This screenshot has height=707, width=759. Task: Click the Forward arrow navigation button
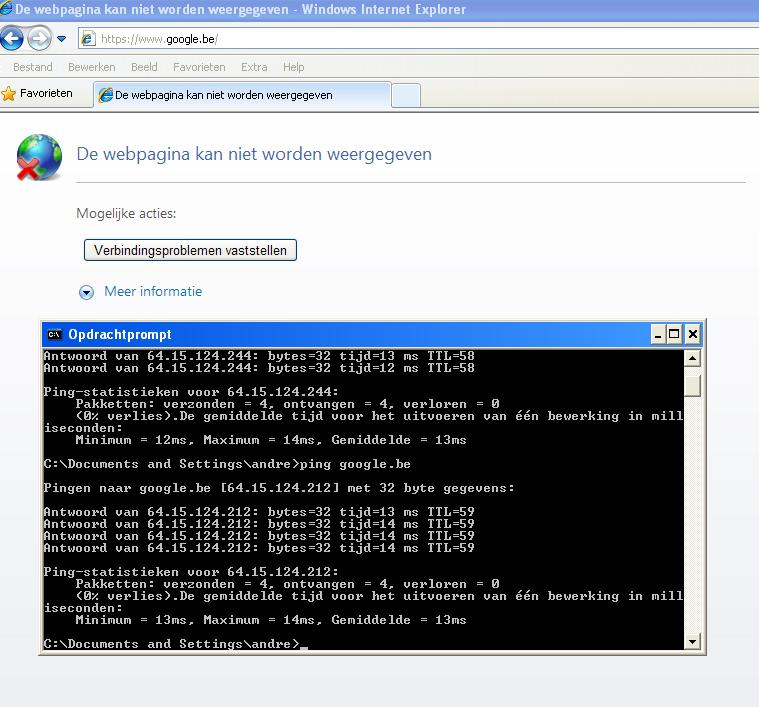pyautogui.click(x=39, y=39)
